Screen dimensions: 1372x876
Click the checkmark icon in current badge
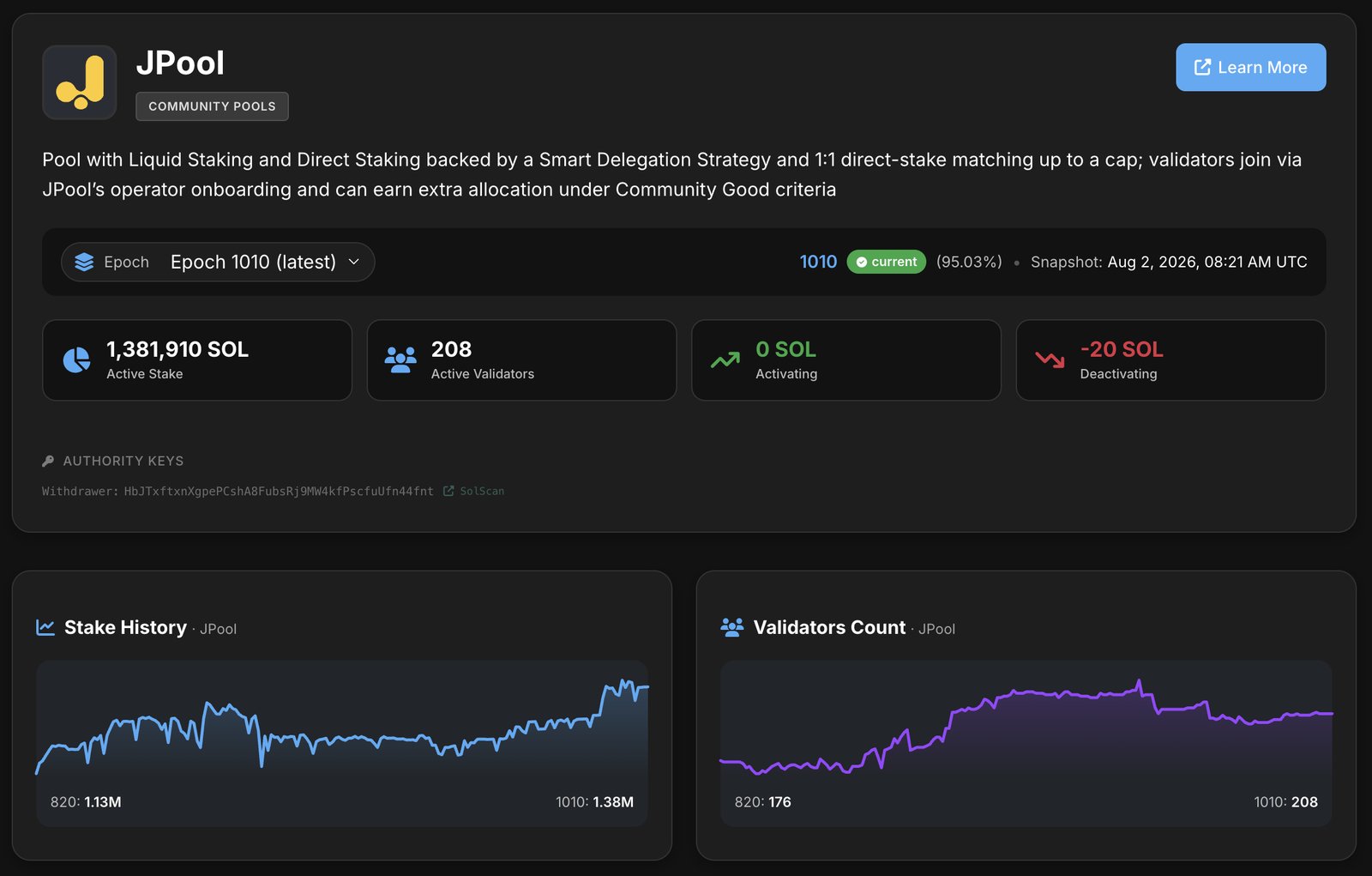(862, 262)
